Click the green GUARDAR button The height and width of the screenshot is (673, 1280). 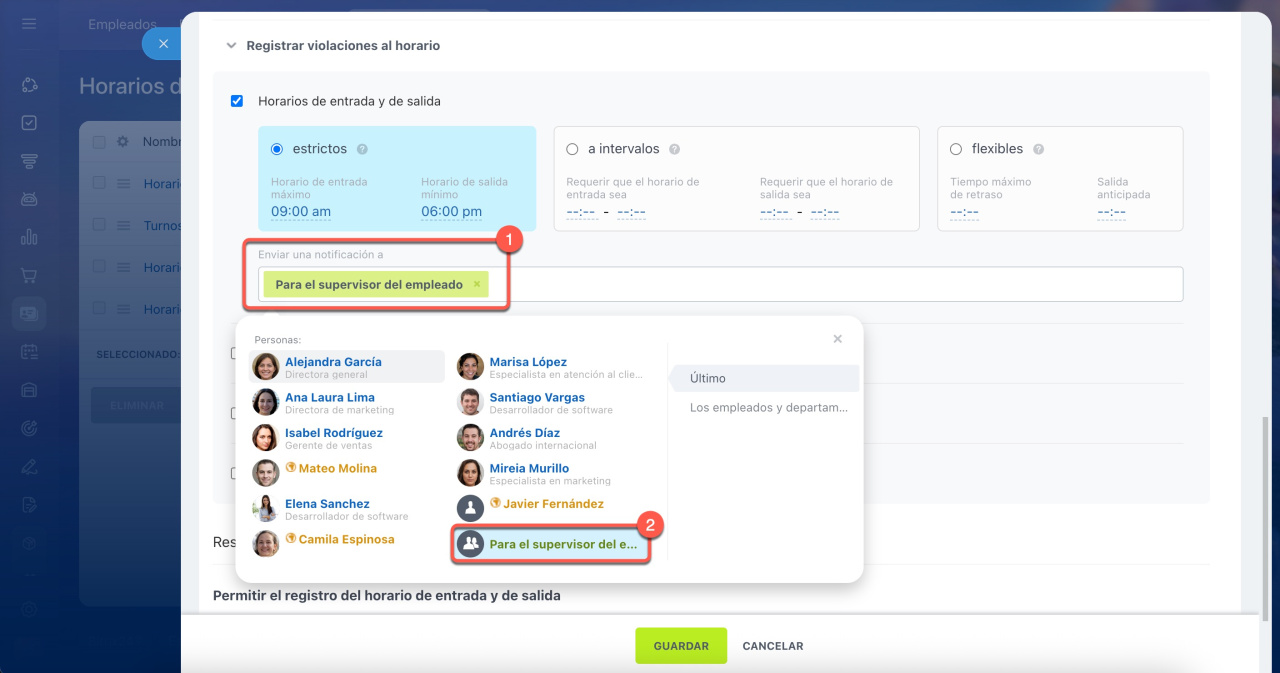681,646
